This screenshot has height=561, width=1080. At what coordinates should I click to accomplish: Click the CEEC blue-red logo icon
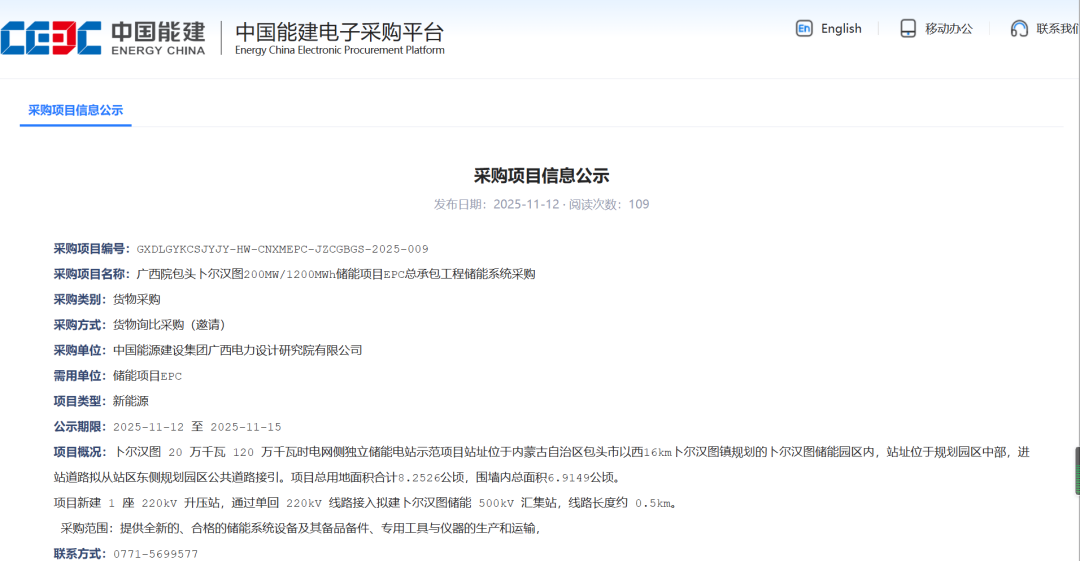pyautogui.click(x=51, y=37)
